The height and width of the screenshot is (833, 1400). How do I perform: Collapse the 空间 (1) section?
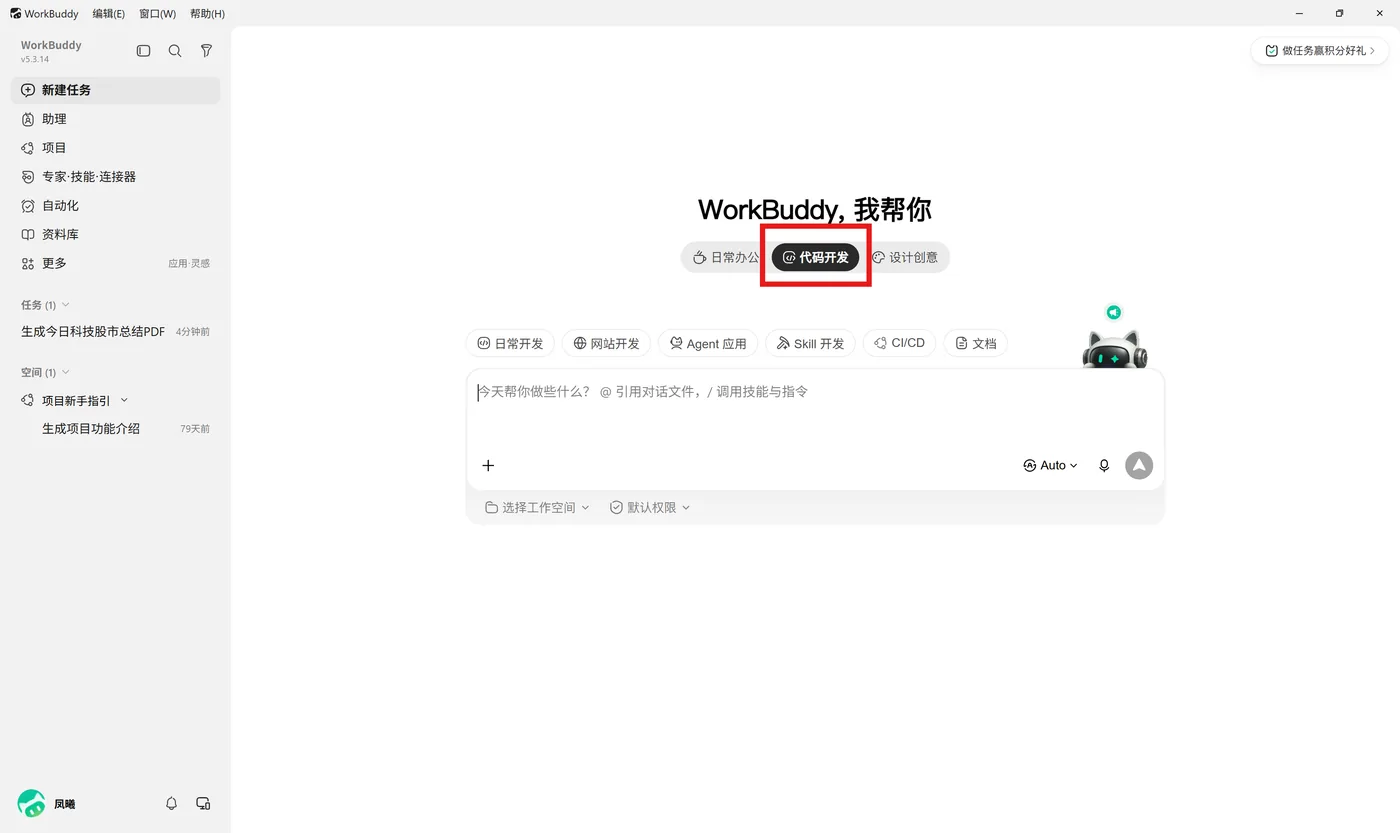click(x=45, y=373)
